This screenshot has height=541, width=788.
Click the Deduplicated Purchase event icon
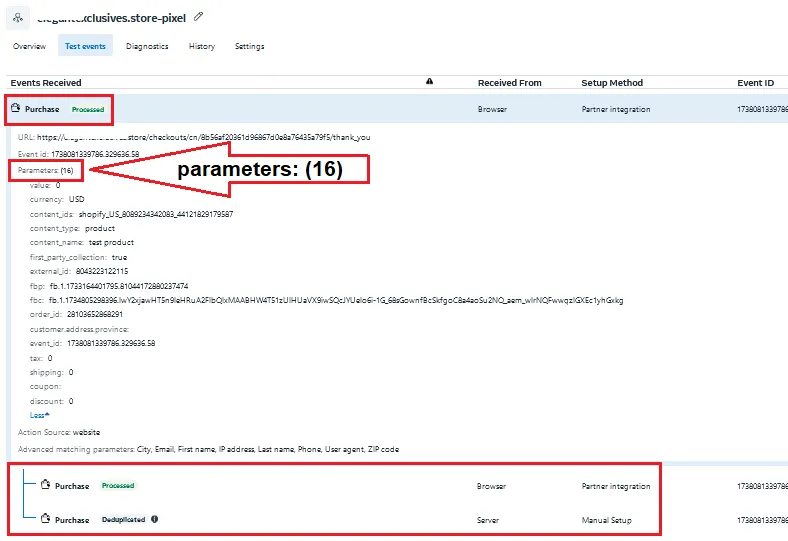[x=45, y=518]
